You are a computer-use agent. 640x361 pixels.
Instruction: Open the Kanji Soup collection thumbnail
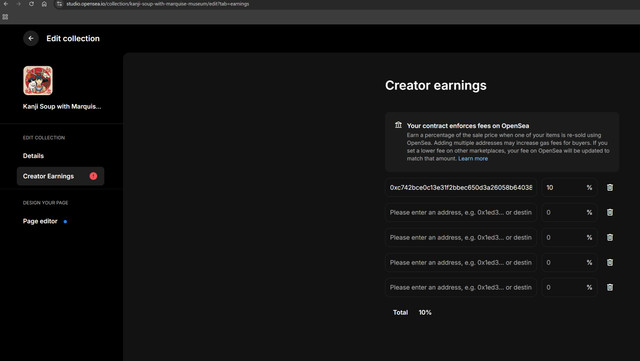pos(38,80)
